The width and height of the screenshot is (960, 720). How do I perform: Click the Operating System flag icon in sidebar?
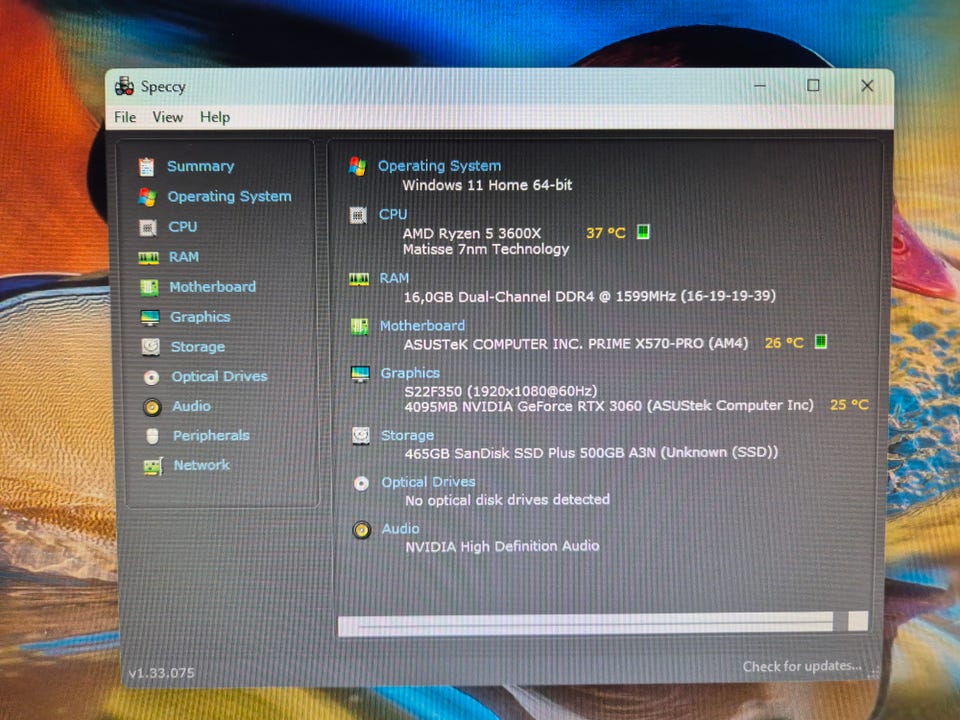(x=147, y=197)
